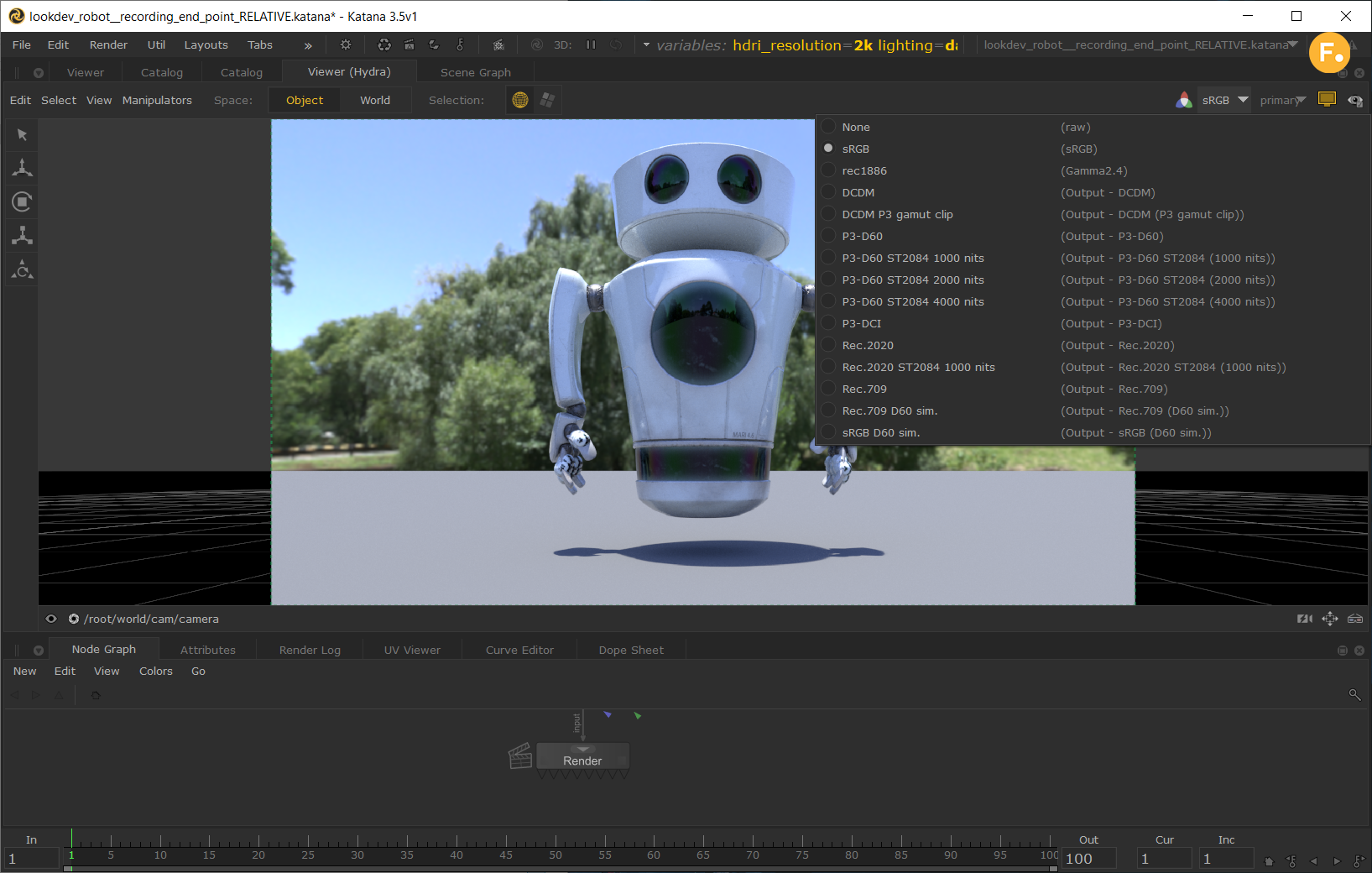Click the yellow monitor display icon
The image size is (1372, 873).
1327,100
